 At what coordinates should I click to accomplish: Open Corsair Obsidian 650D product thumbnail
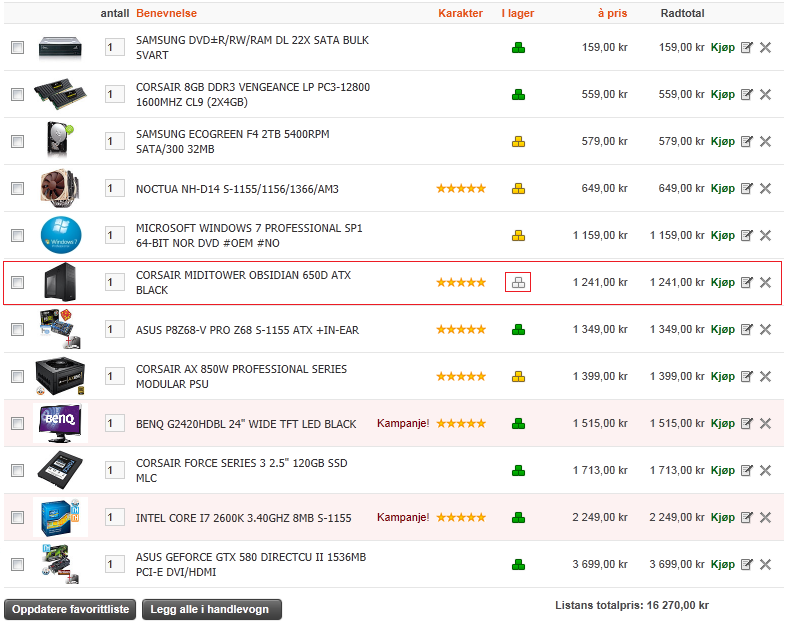click(x=60, y=282)
